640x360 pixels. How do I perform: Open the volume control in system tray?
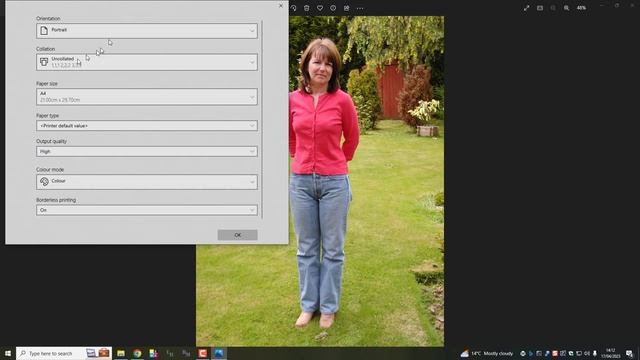tap(587, 353)
